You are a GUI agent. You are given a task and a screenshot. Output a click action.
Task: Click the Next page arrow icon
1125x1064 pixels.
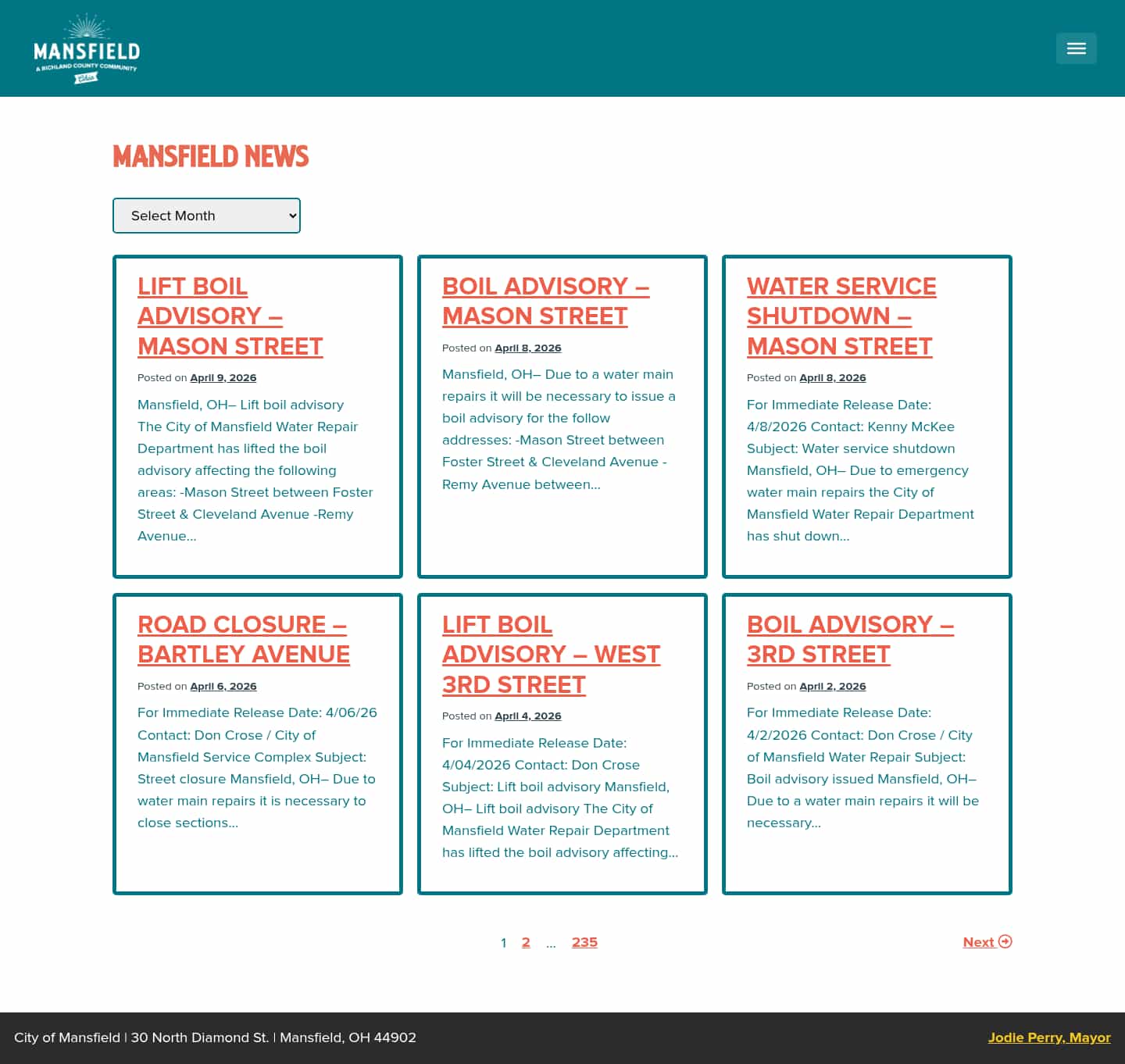pyautogui.click(x=1005, y=942)
